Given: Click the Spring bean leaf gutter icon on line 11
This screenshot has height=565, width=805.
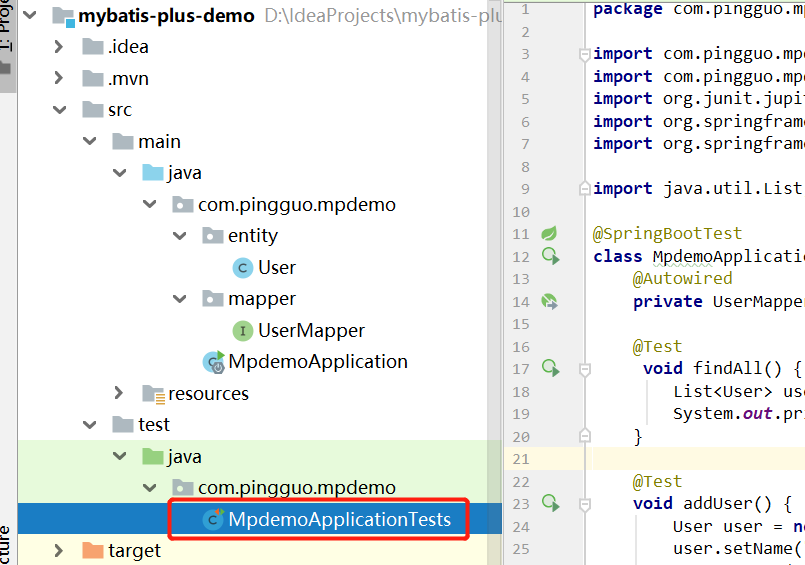Looking at the screenshot, I should click(x=549, y=233).
